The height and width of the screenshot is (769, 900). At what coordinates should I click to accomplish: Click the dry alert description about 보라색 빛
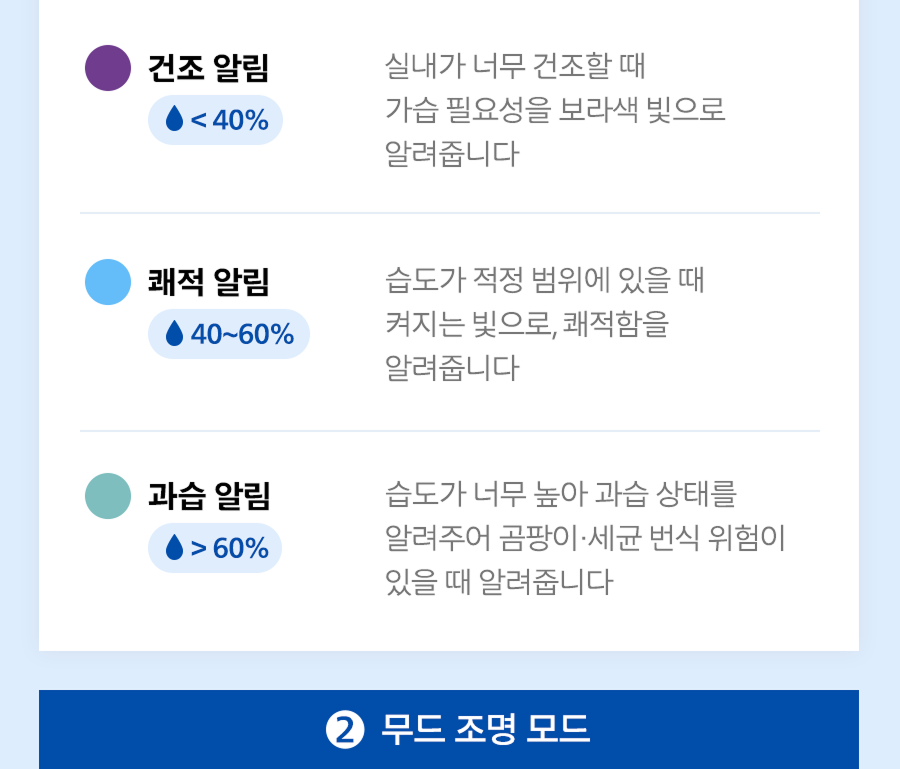pyautogui.click(x=555, y=110)
